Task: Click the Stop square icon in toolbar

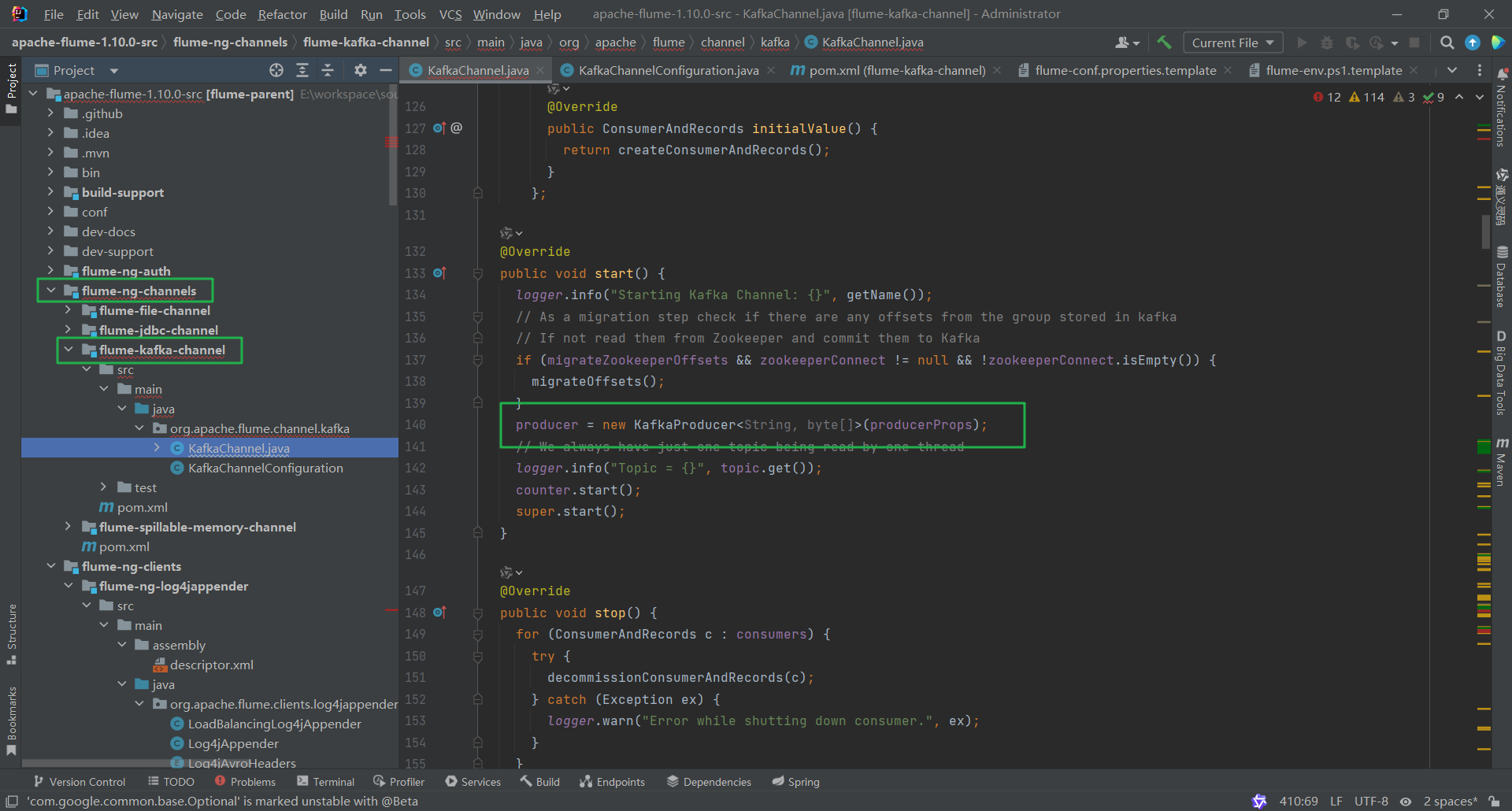Action: click(1414, 43)
